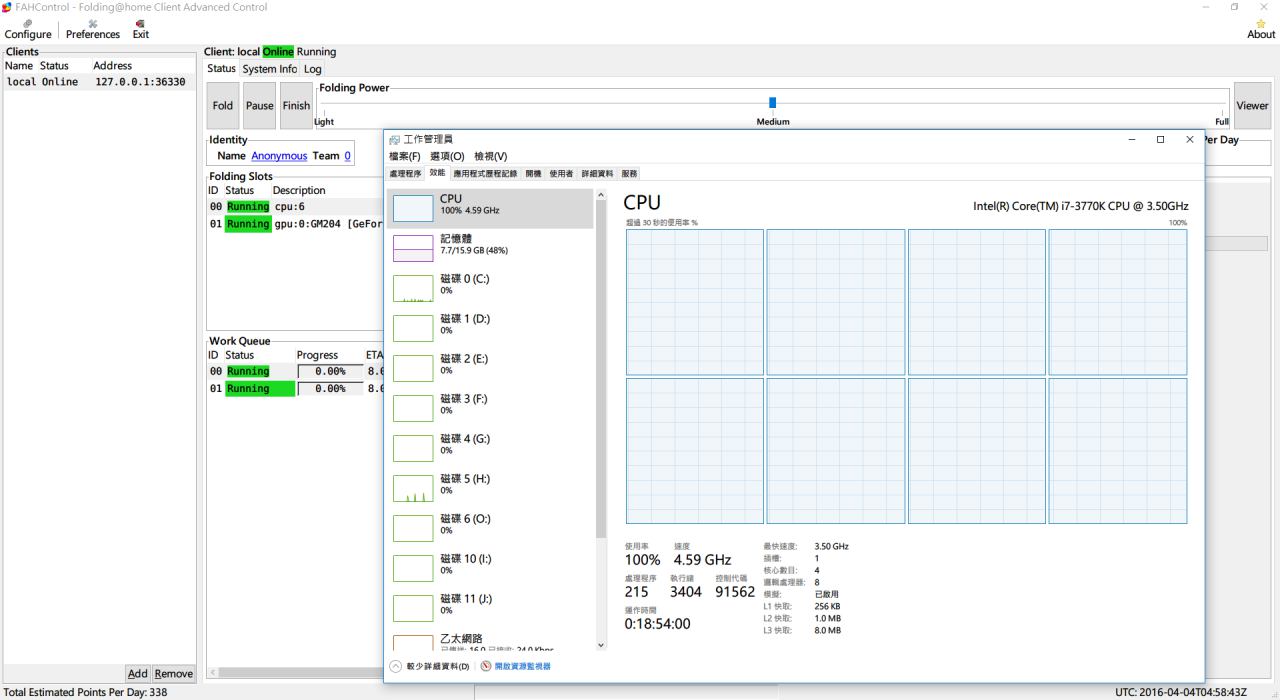The width and height of the screenshot is (1280, 700).
Task: Click the Full mark of the Folding Power slider
Action: 1222,121
